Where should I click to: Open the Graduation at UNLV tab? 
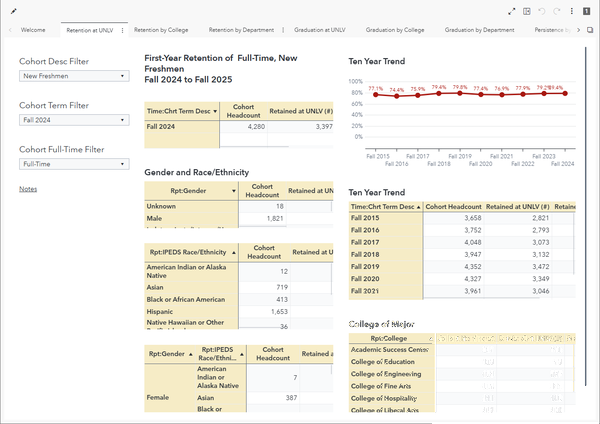click(x=320, y=30)
